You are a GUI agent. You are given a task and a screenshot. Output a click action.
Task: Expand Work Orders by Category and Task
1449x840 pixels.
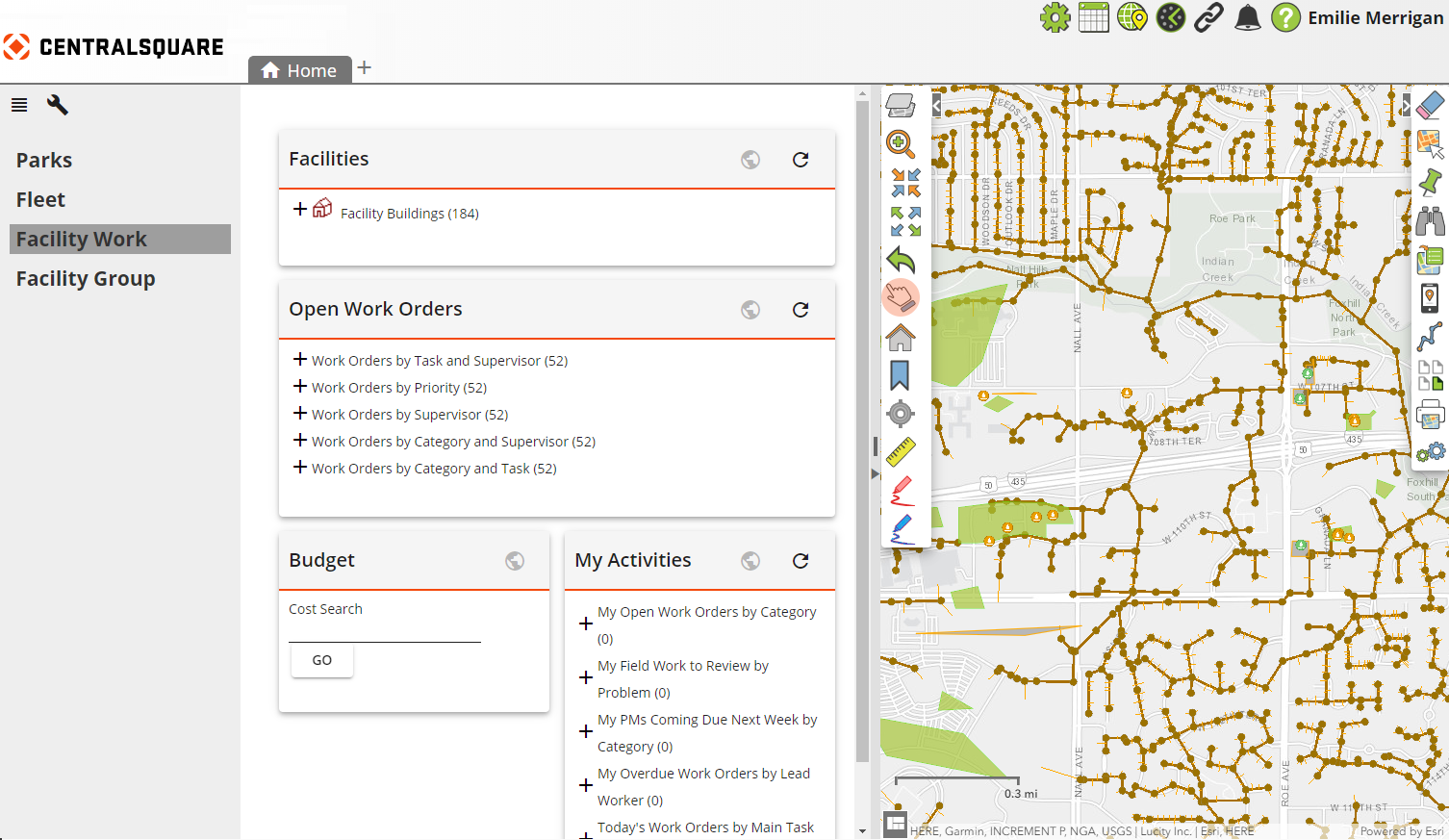coord(300,467)
